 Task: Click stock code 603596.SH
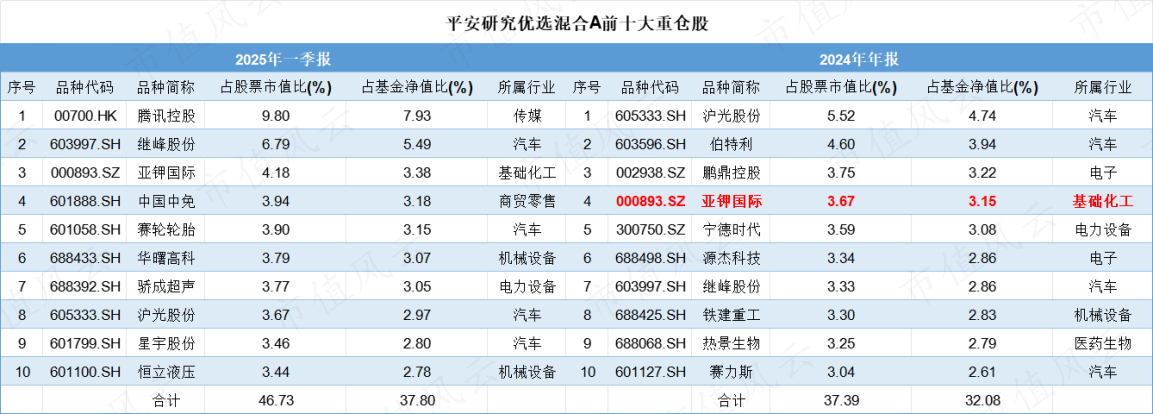pyautogui.click(x=653, y=144)
